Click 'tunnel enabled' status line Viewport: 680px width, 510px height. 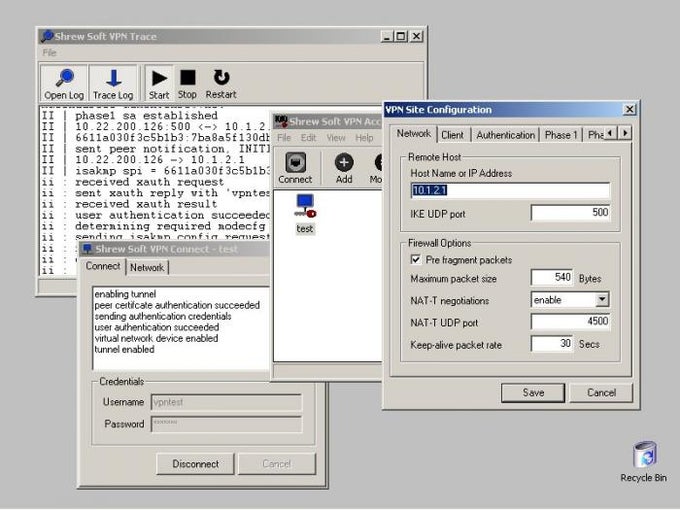tap(124, 349)
